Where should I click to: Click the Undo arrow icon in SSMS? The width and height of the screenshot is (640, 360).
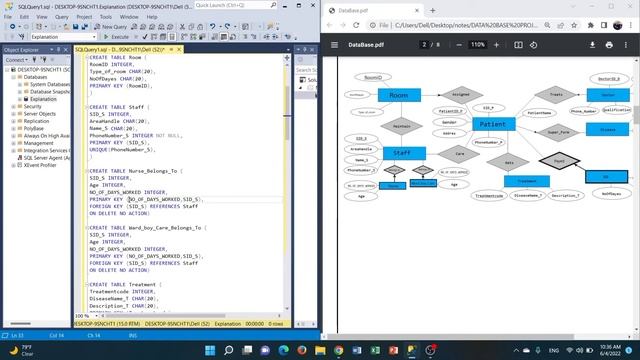pyautogui.click(x=212, y=27)
